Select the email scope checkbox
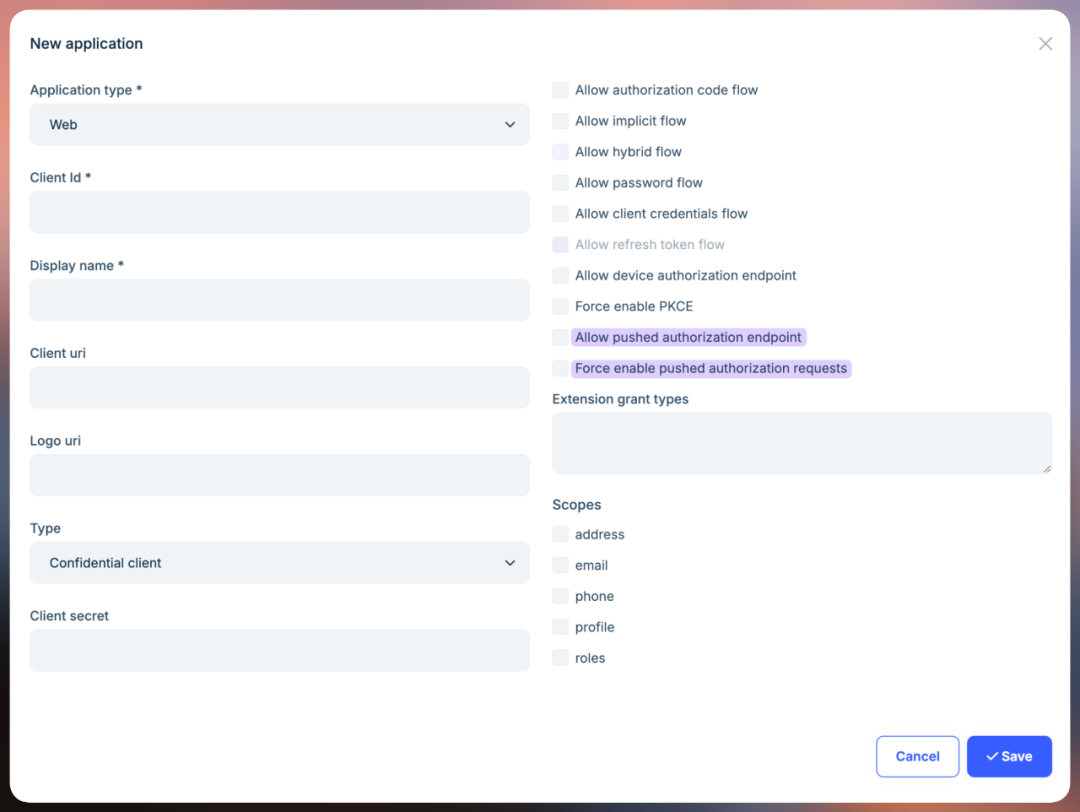 coord(560,565)
